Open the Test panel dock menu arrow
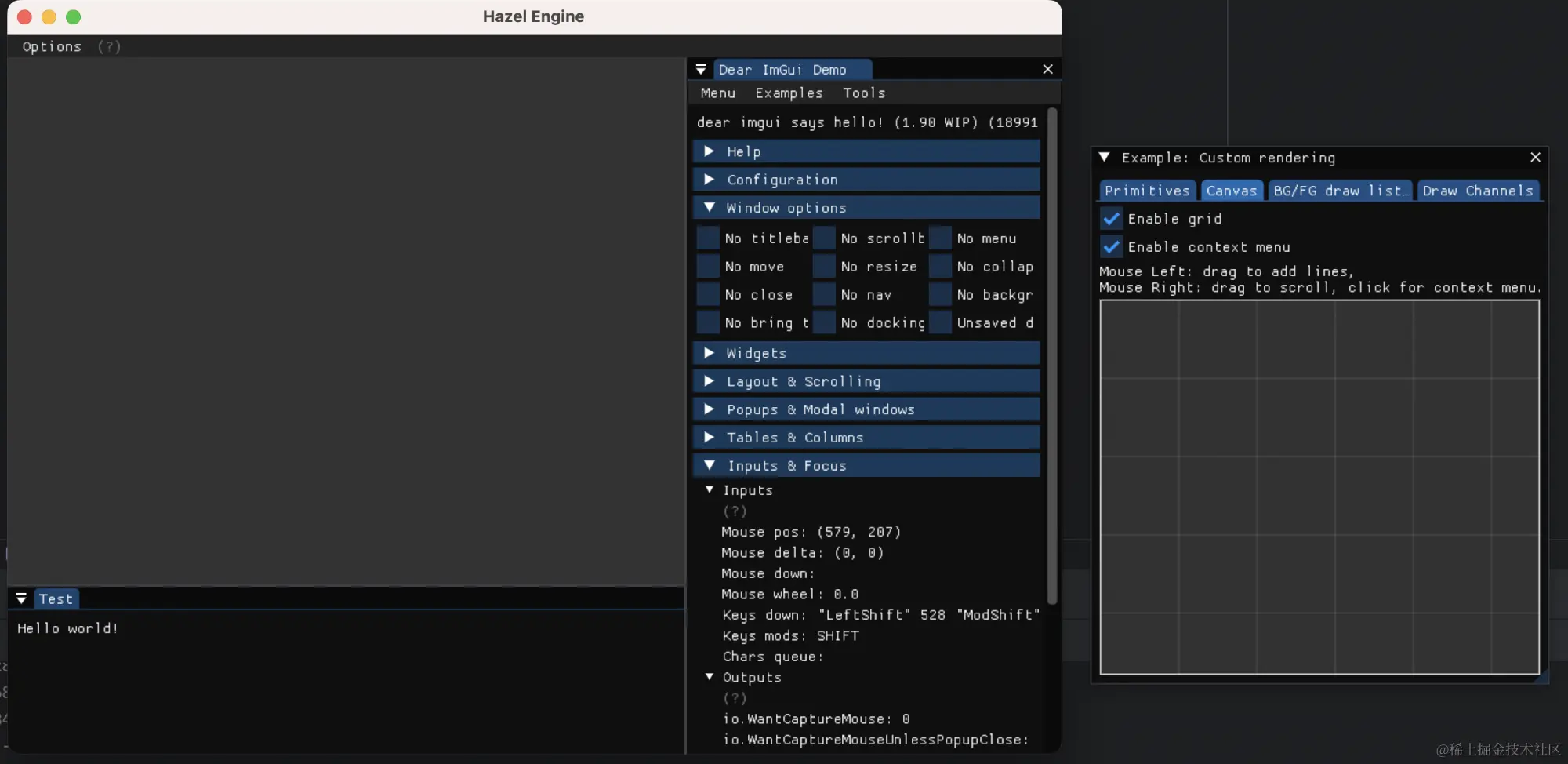Viewport: 1568px width, 764px height. point(21,598)
